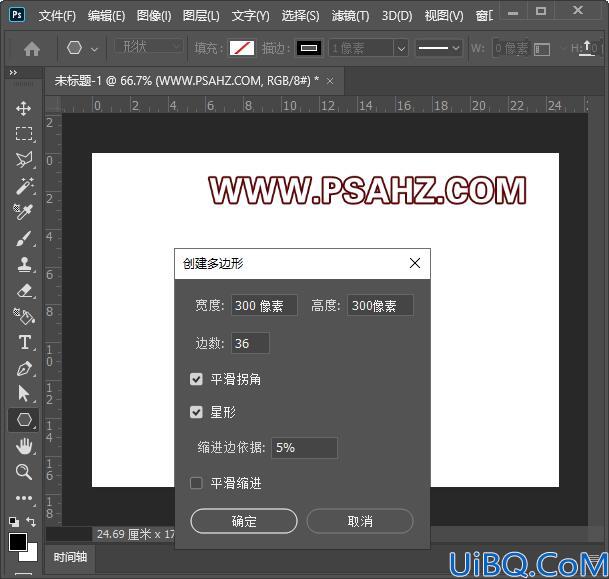Select the Move tool
This screenshot has width=609, height=579.
(x=24, y=109)
